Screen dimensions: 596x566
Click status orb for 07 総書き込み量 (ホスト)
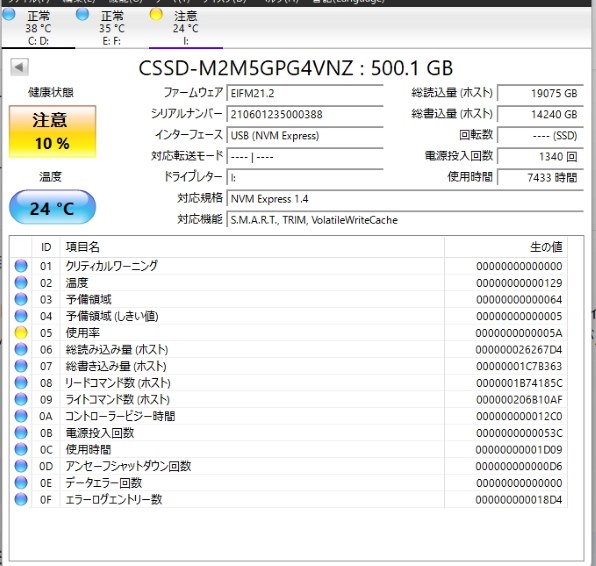(21, 366)
